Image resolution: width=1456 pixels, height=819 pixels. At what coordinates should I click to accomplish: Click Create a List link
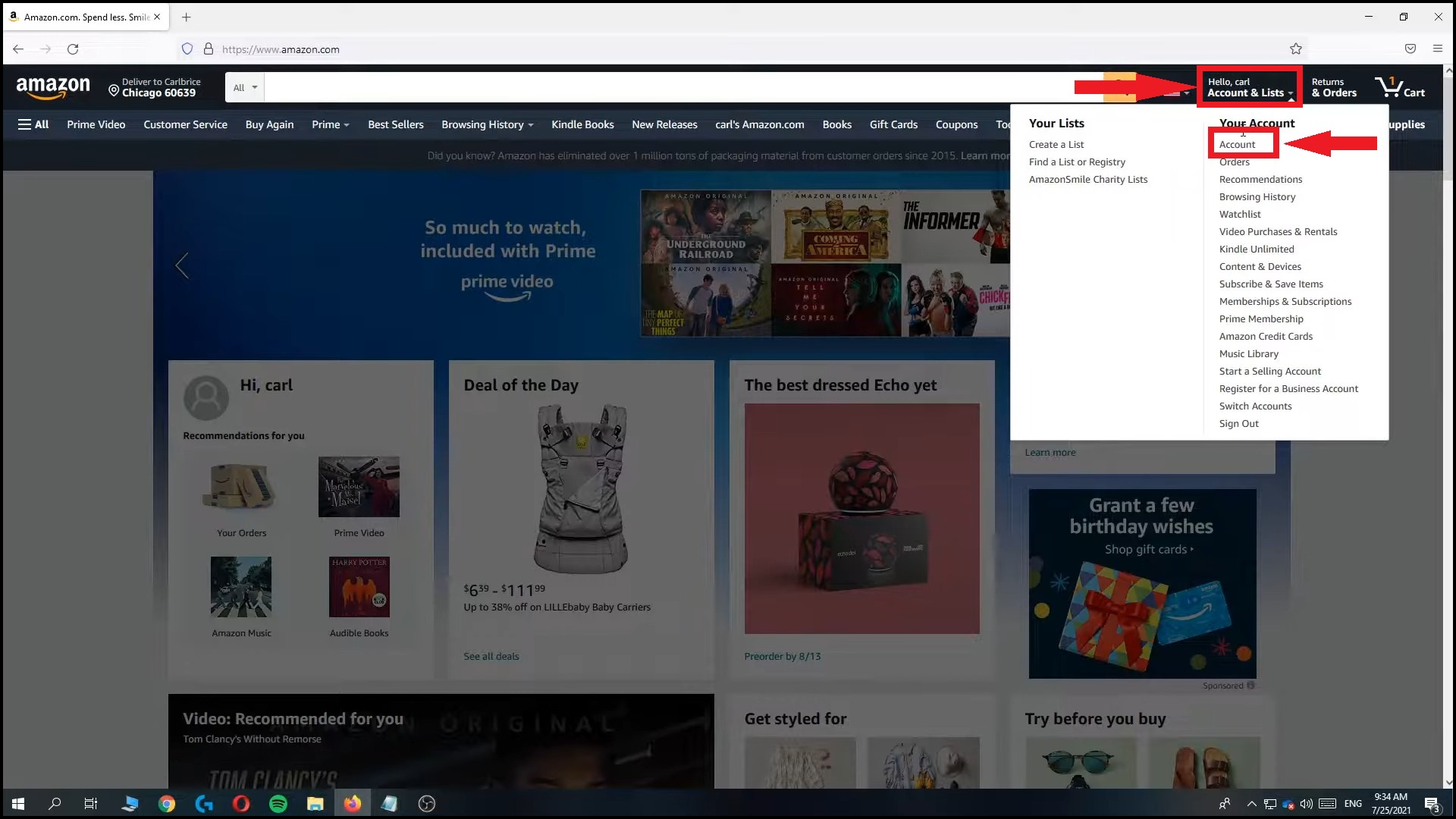tap(1056, 144)
